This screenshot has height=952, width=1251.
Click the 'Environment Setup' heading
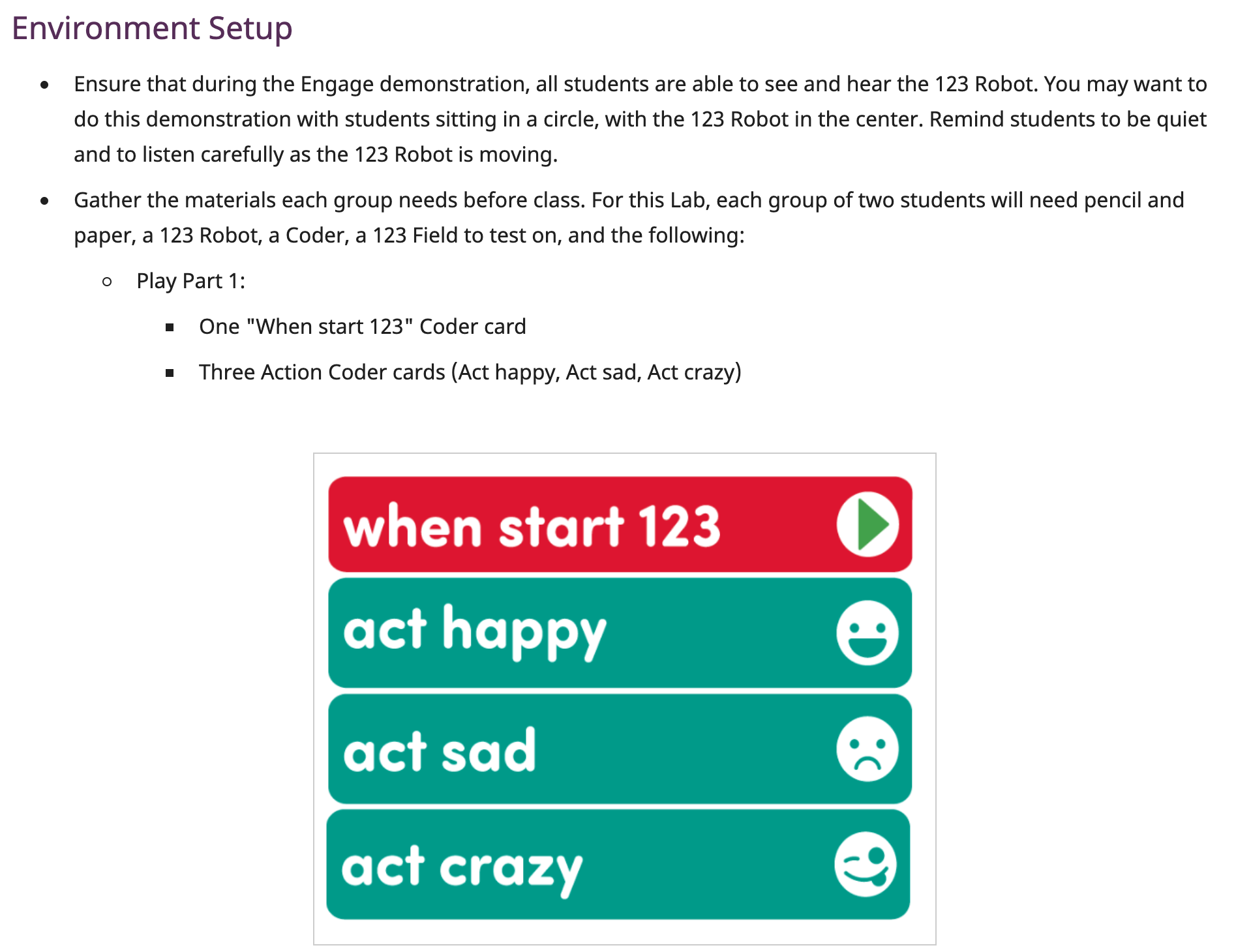pyautogui.click(x=152, y=28)
